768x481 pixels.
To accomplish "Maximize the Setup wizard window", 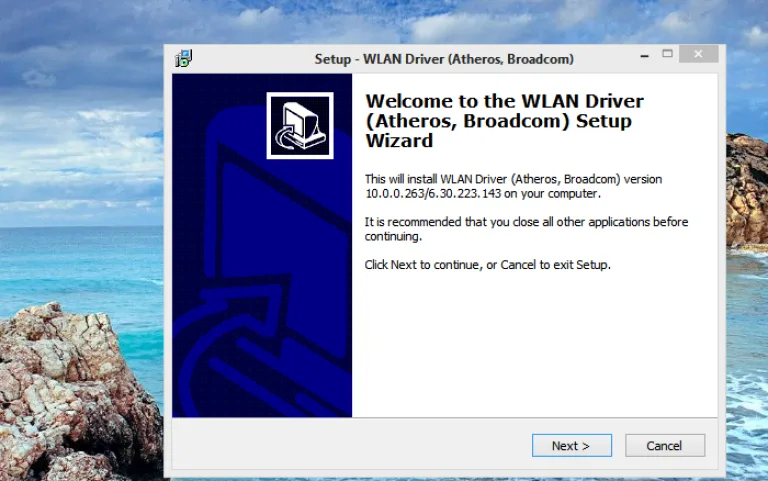I will (667, 54).
